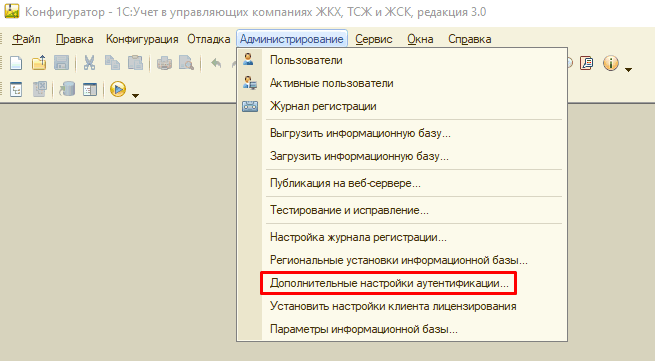Screen dimensions: 655x361
Task: Click the Print printer icon
Action: click(164, 63)
